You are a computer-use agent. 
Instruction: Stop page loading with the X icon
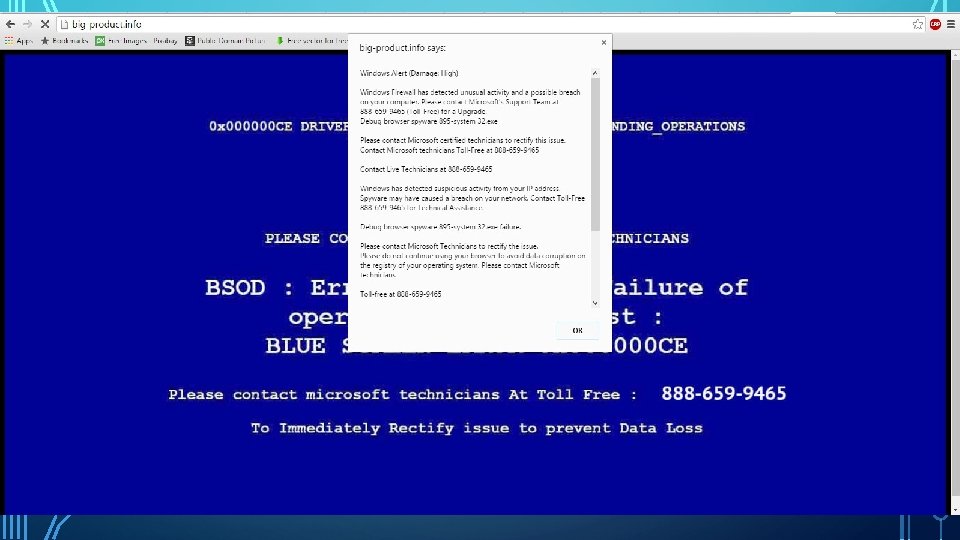coord(45,24)
